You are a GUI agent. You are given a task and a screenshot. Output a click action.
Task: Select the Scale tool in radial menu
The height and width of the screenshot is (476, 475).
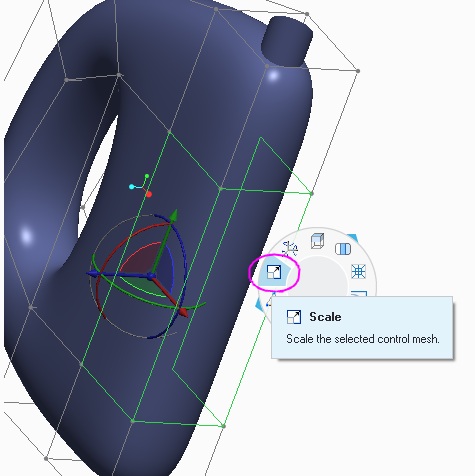[274, 272]
